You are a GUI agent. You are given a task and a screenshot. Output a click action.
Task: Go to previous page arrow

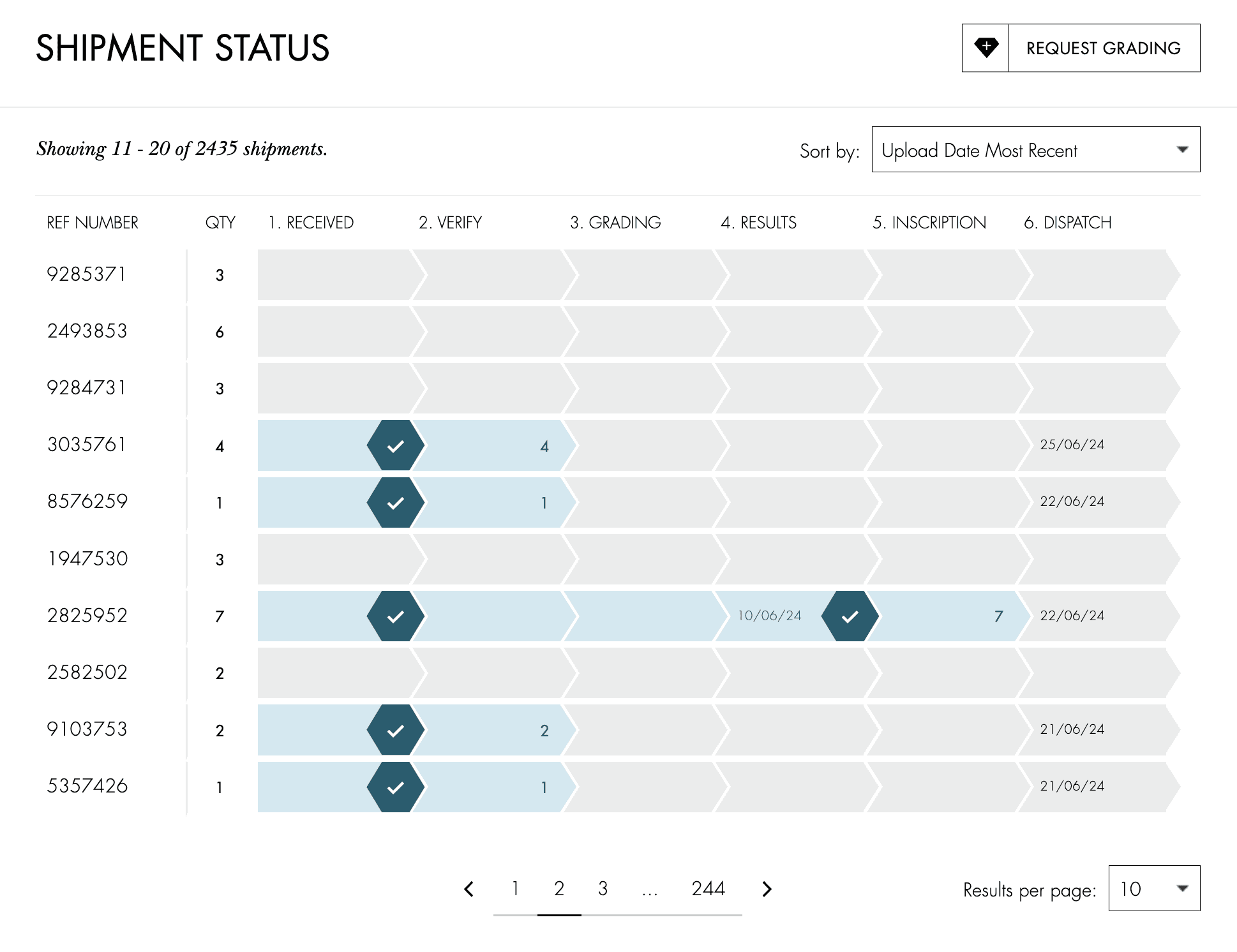(x=469, y=889)
